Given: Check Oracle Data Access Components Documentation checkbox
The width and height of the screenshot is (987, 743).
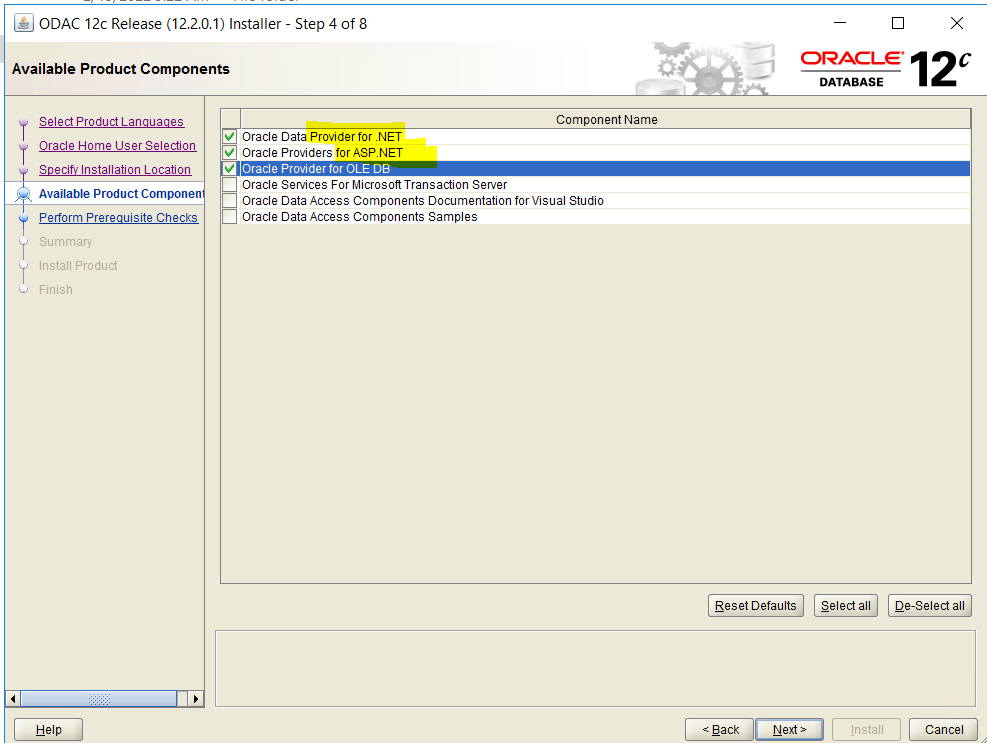Looking at the screenshot, I should [x=230, y=201].
